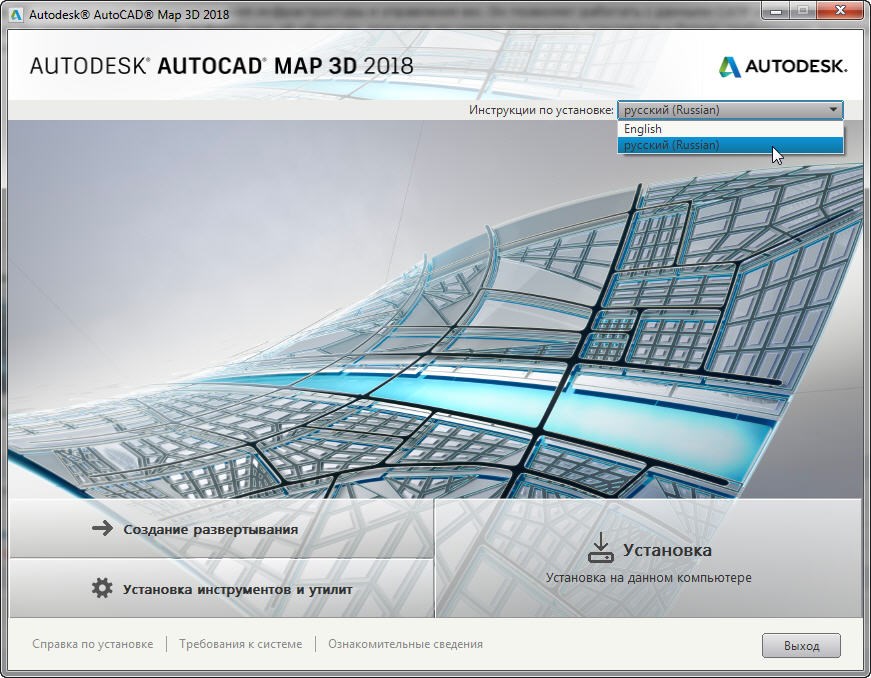
Task: Start Установка on this computer
Action: tap(649, 558)
